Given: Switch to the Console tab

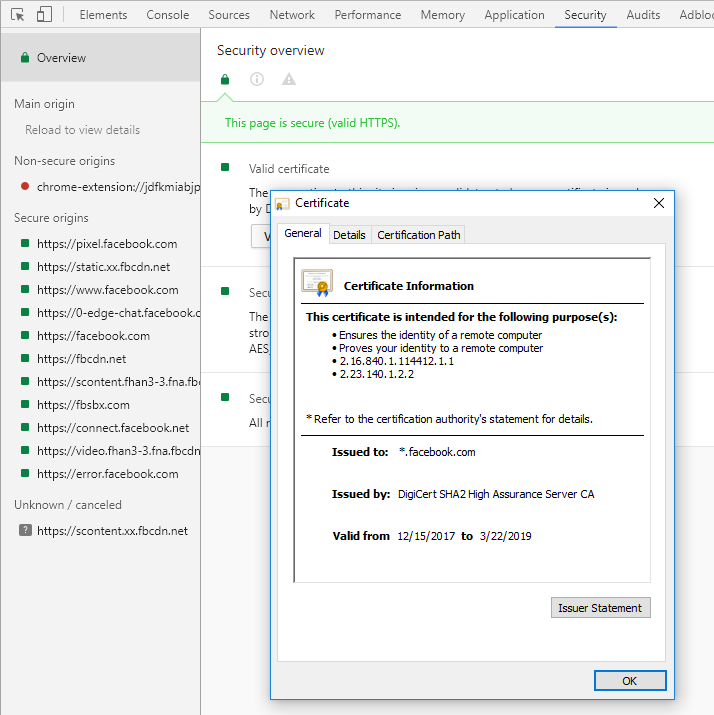Looking at the screenshot, I should 167,15.
